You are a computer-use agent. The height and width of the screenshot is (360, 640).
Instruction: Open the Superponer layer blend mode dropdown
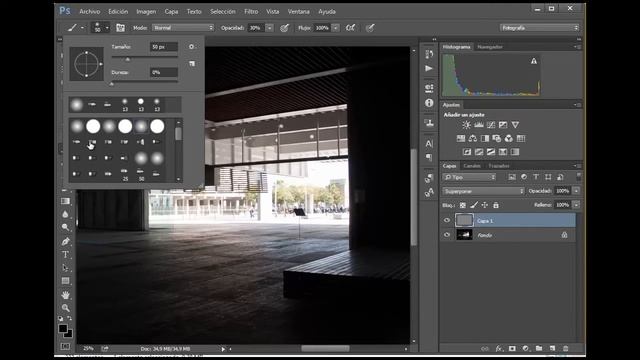[x=484, y=191]
